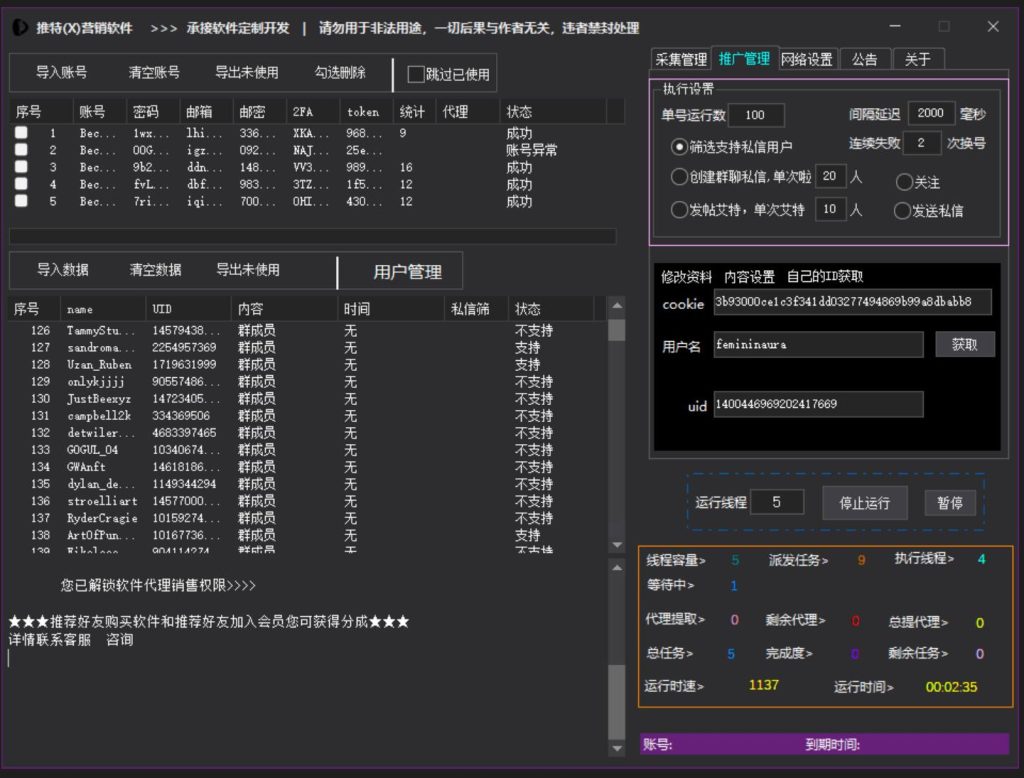The height and width of the screenshot is (778, 1024).
Task: Select the 发送私信 radio option
Action: [x=901, y=210]
